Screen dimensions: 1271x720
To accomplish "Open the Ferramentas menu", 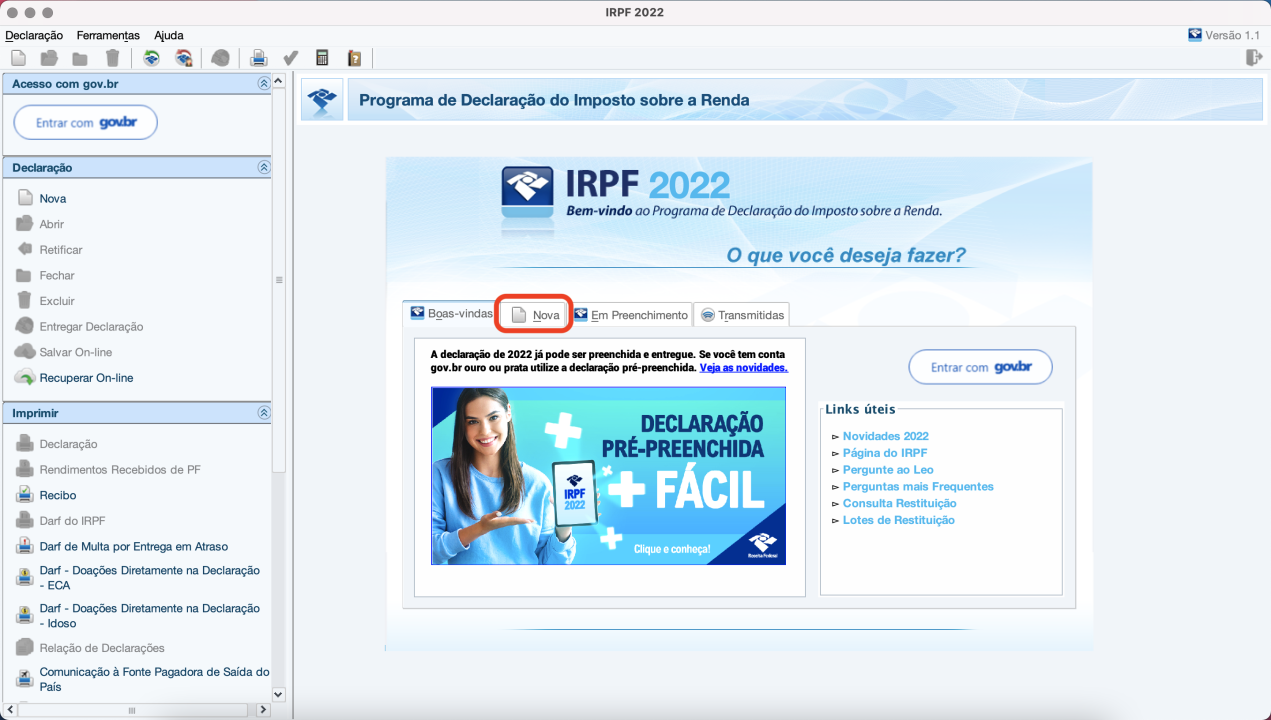I will [x=108, y=35].
